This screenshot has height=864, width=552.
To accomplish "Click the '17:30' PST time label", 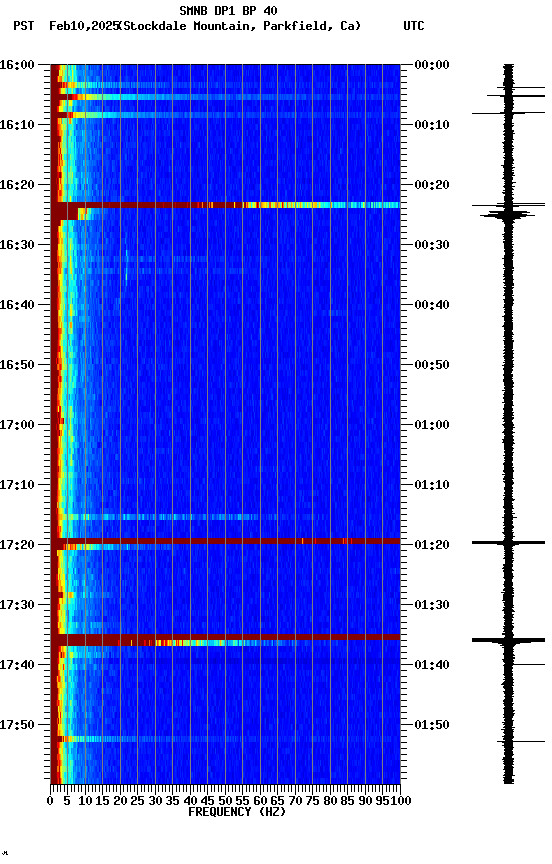I will pos(17,605).
